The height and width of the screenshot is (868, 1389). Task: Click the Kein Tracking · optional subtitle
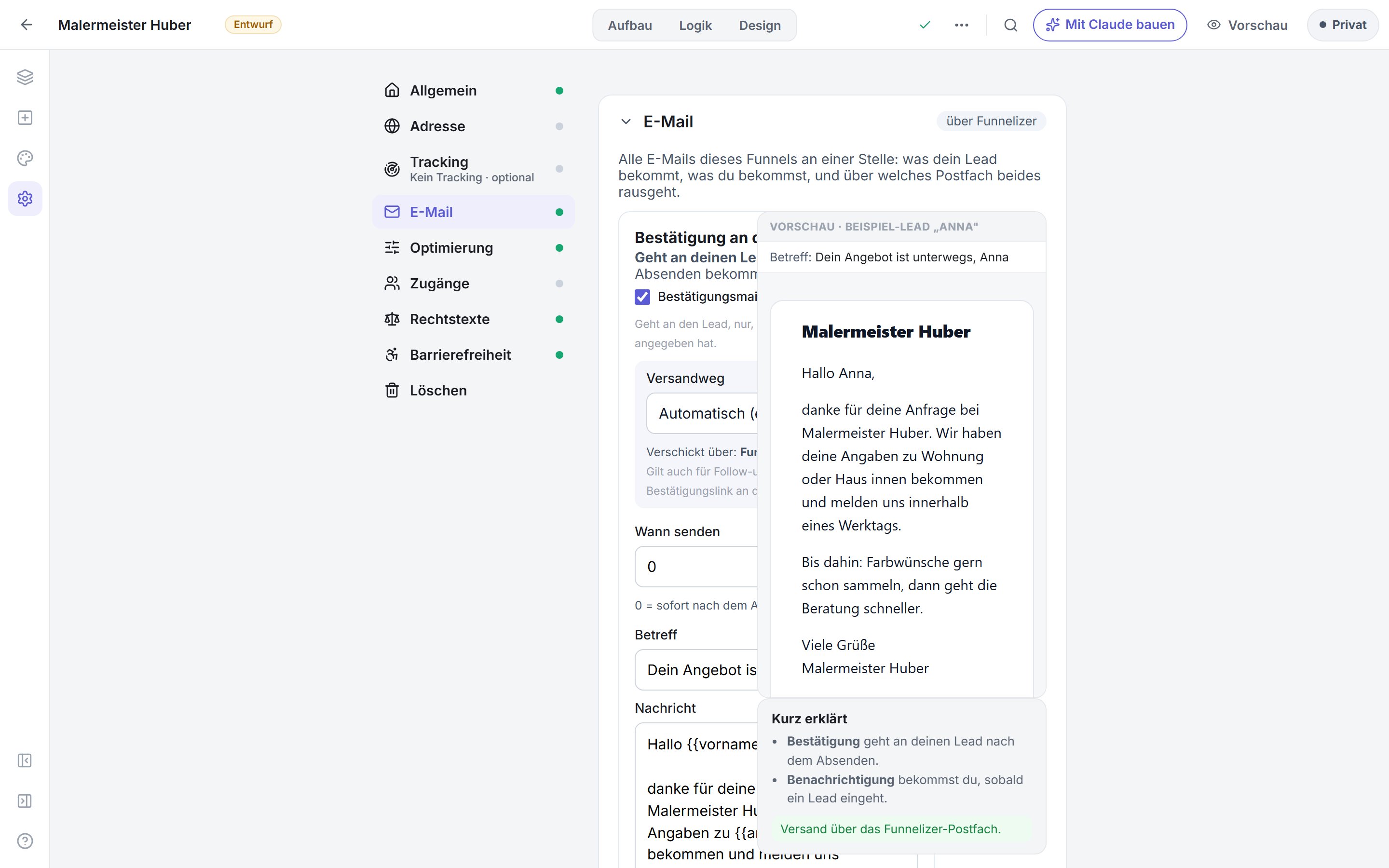(x=472, y=177)
